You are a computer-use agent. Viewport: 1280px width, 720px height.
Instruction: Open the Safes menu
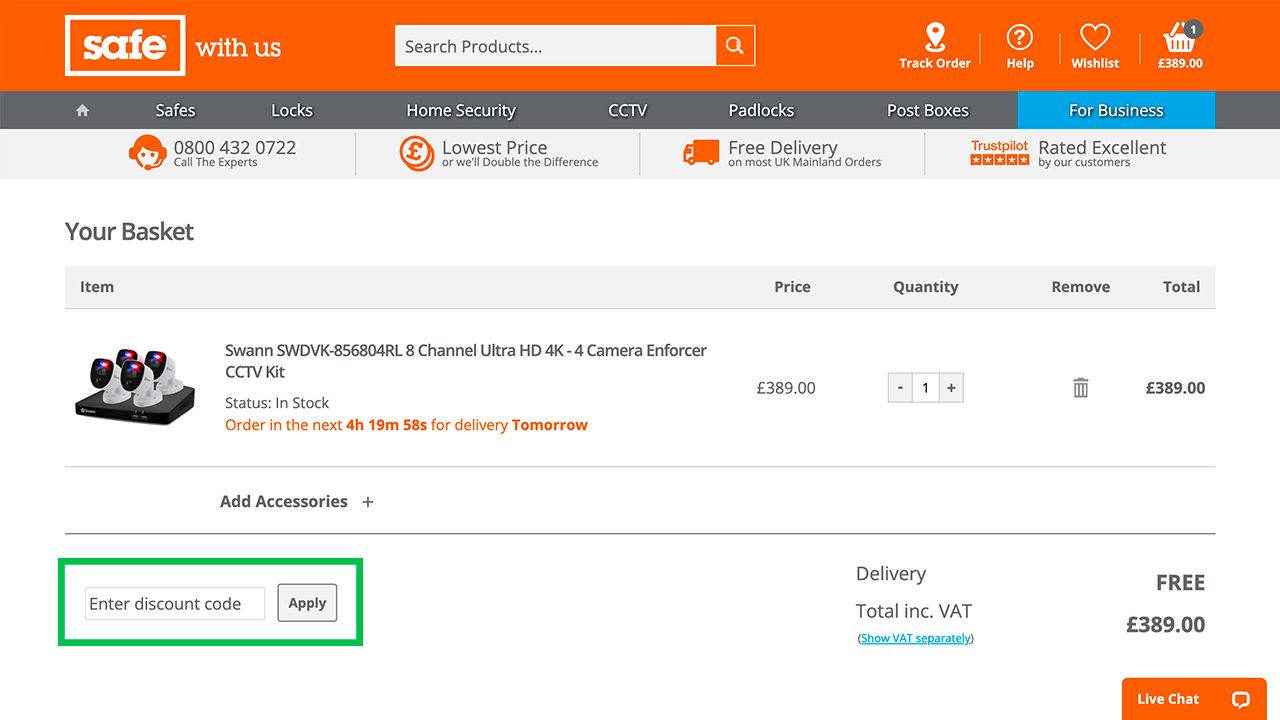[175, 110]
